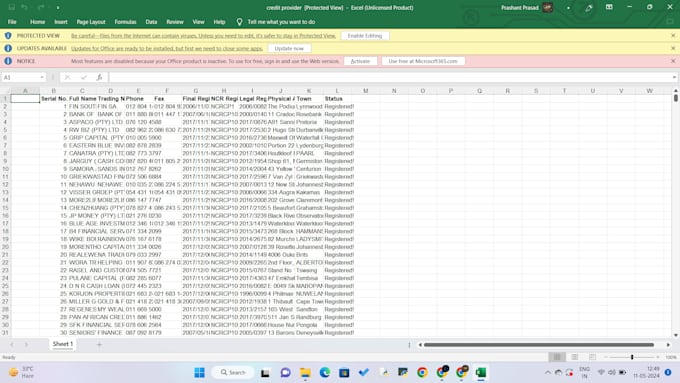The height and width of the screenshot is (383, 680).
Task: Click the Save icon in the title bar
Action: tap(11, 7)
